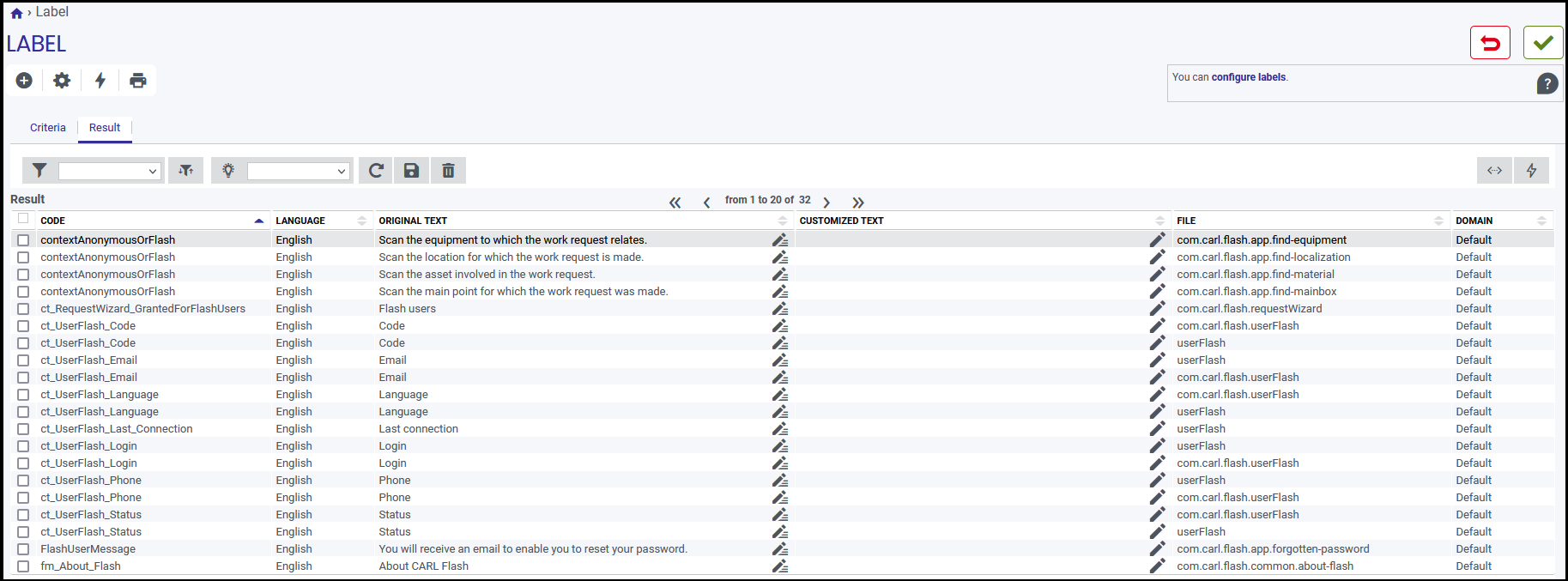The width and height of the screenshot is (1568, 581).
Task: Click the green checkmark validate button
Action: point(1543,43)
